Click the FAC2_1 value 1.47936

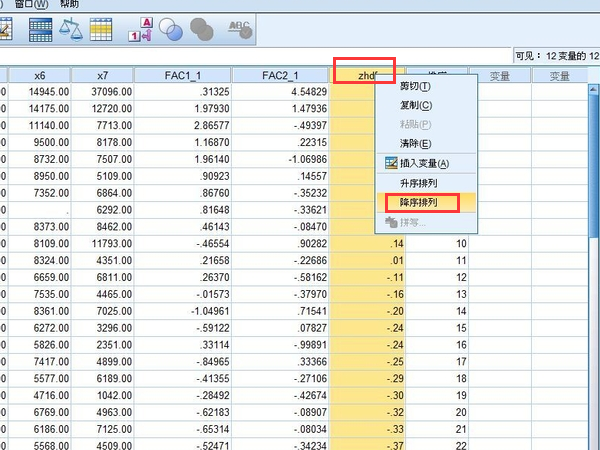point(280,109)
